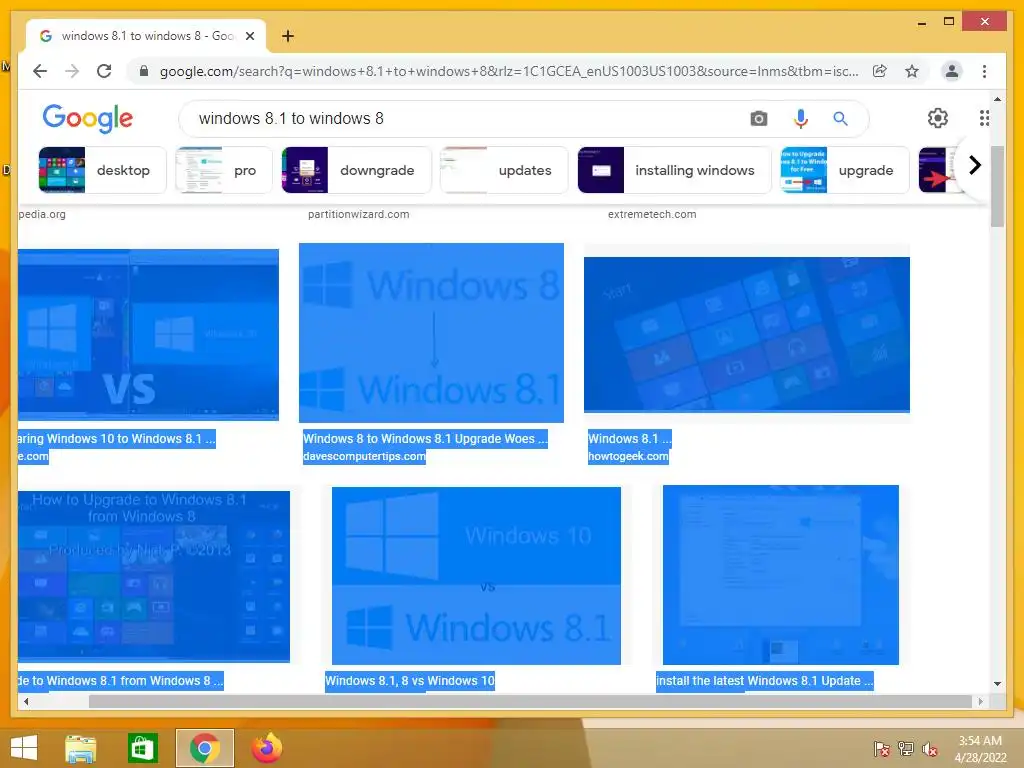1024x768 pixels.
Task: Select the installing windows filter chip
Action: [674, 170]
